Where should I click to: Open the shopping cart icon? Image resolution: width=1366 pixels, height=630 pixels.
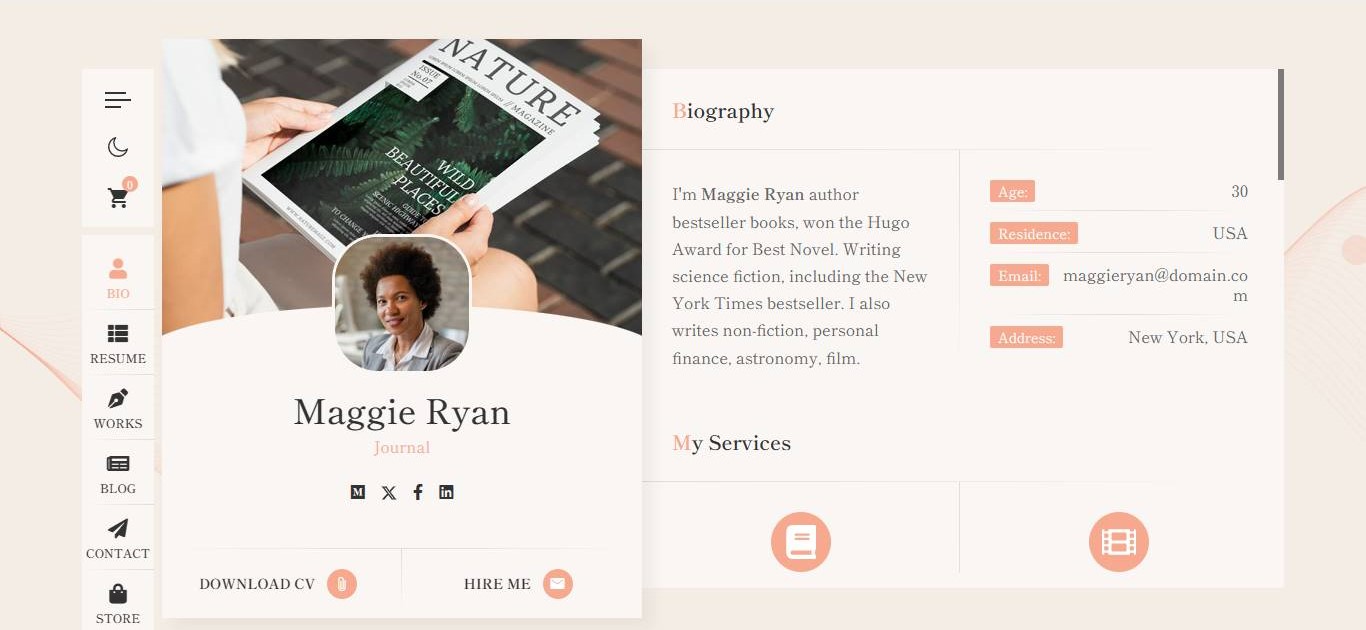118,198
